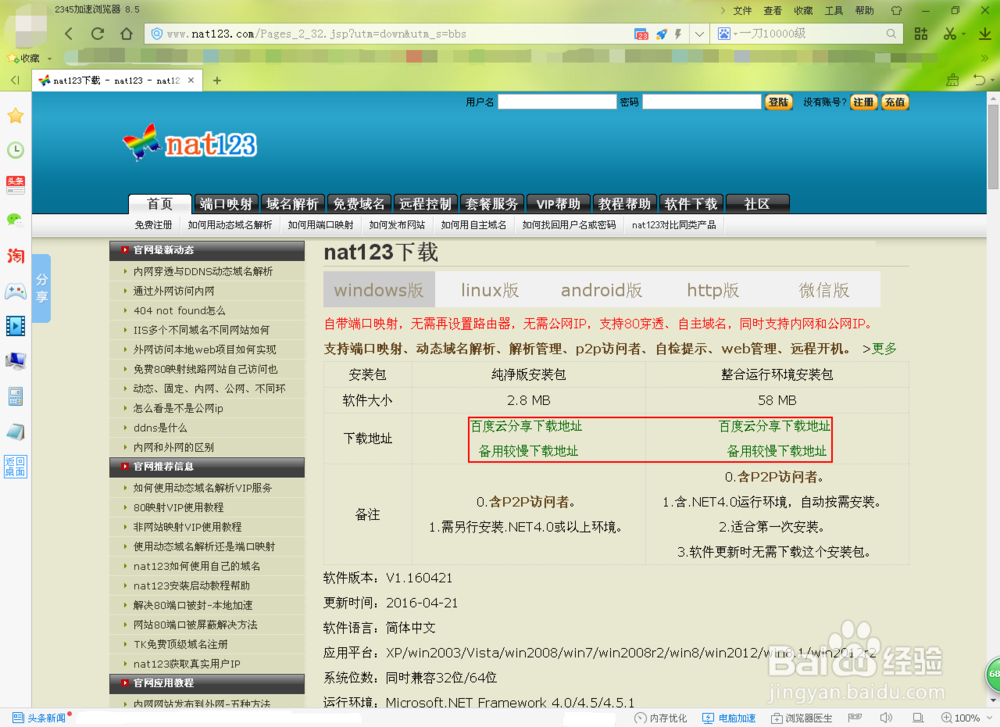Open sidebar article ddns是什么
The height and width of the screenshot is (727, 1000).
point(160,428)
